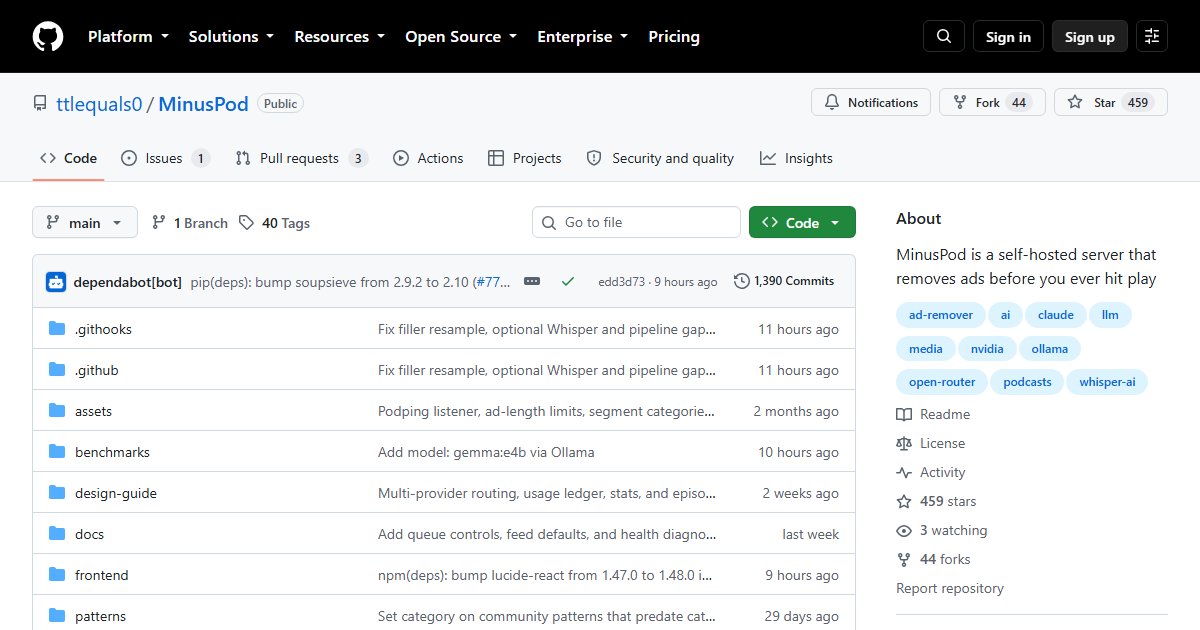Screen dimensions: 1200x630
Task: Open appearance settings icon beside Sign up
Action: tap(1152, 37)
